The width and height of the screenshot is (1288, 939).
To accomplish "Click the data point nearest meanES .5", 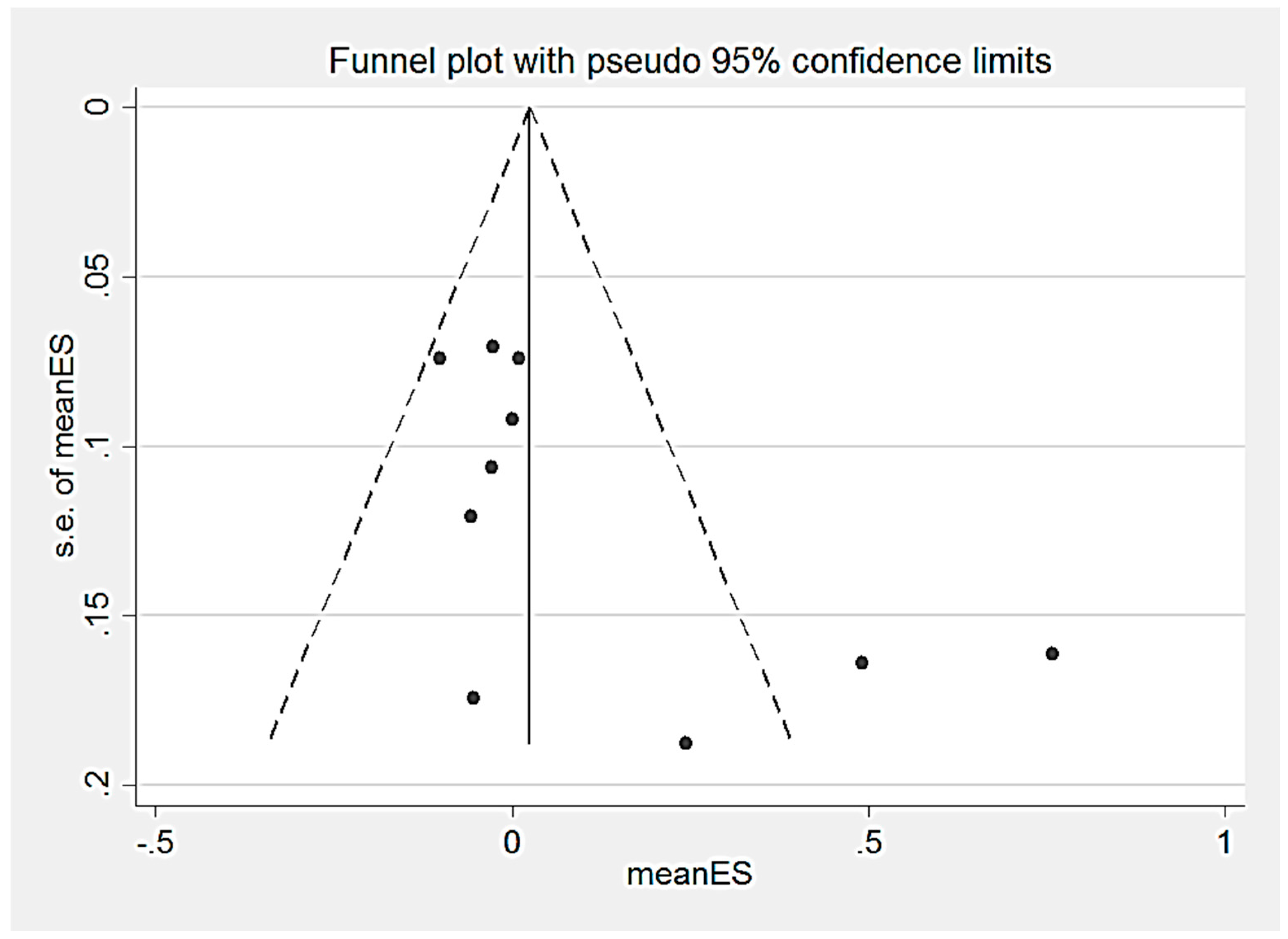I will point(862,663).
